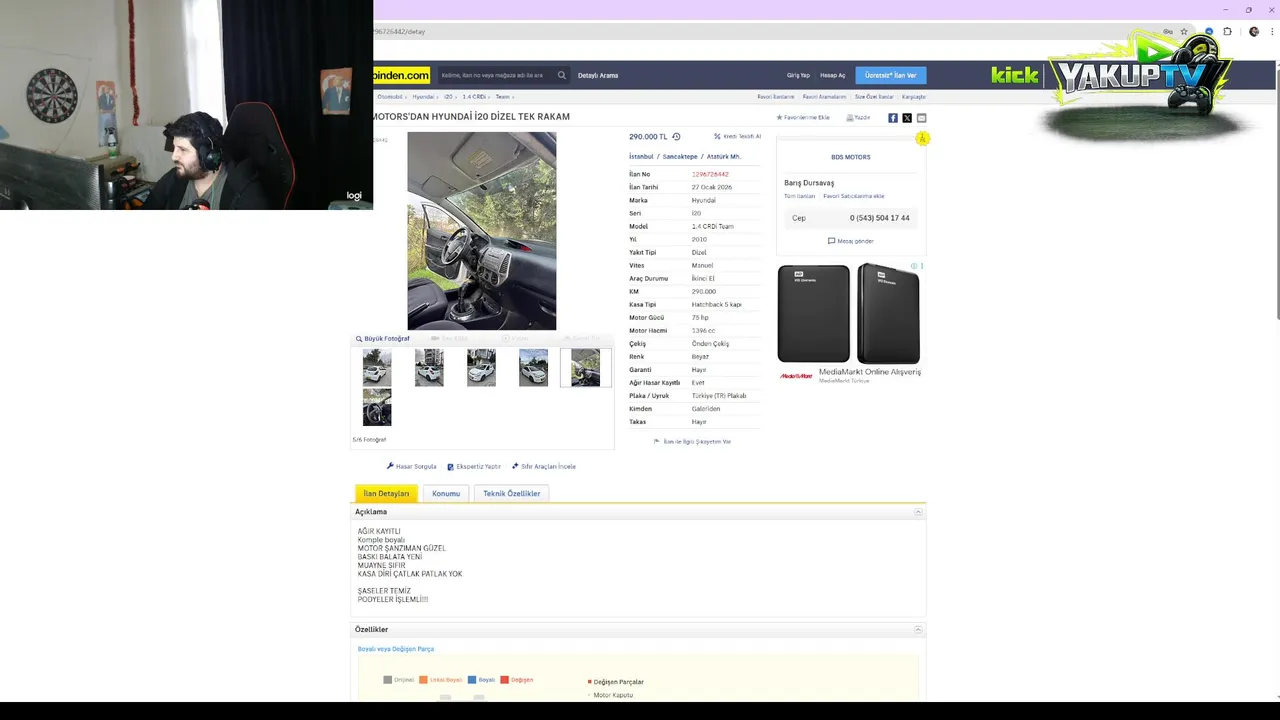Click Büyük Fotoğraf above the thumbnails

click(x=383, y=339)
